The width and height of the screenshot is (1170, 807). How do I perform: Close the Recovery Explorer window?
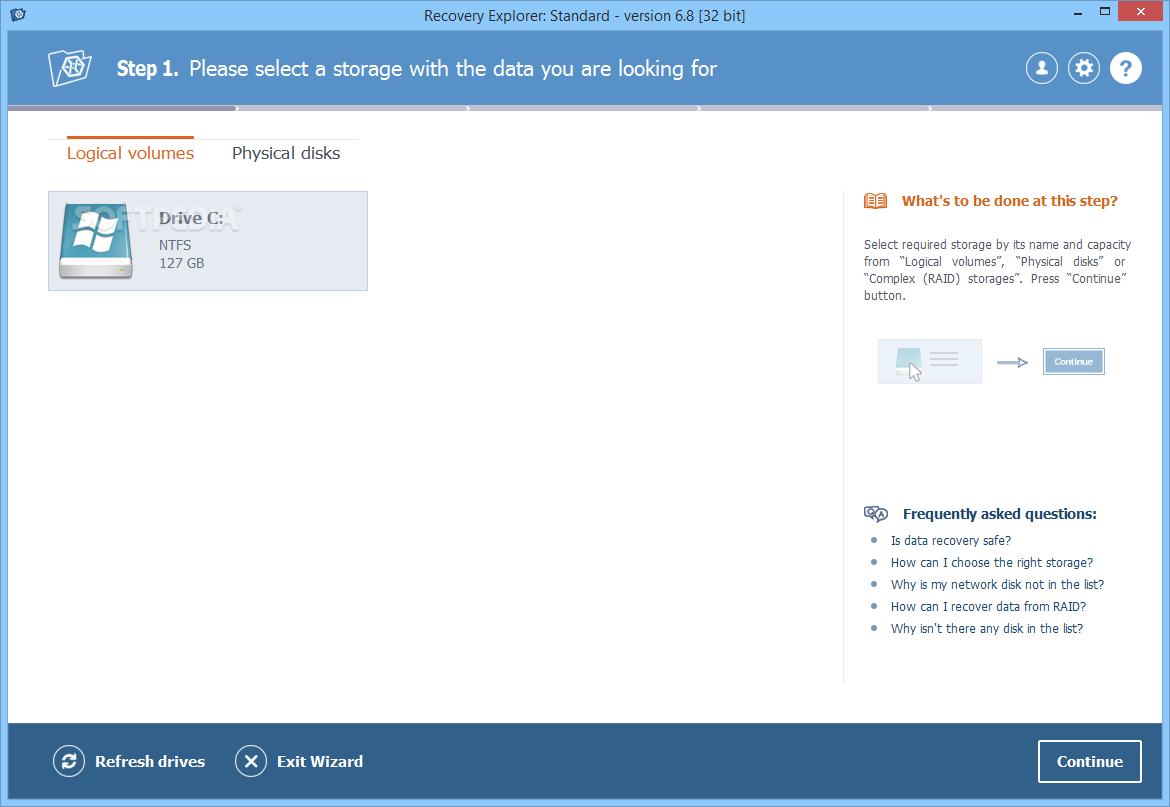pos(1140,11)
